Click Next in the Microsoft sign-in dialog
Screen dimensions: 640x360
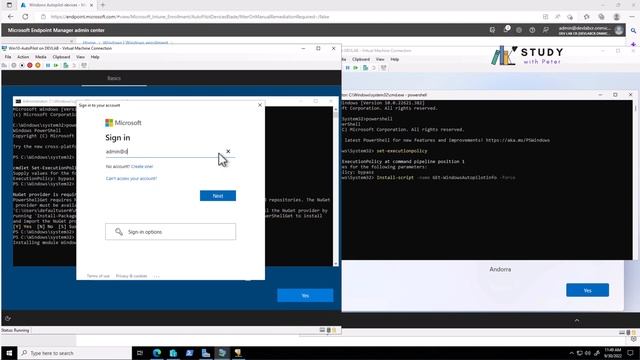pos(218,196)
